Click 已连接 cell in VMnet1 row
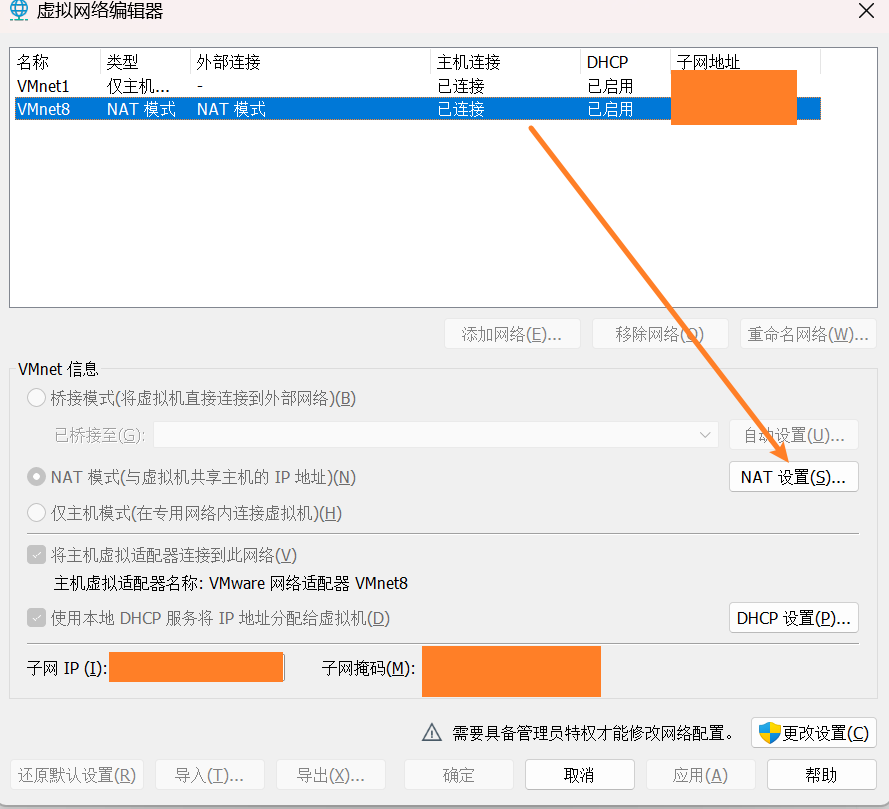The height and width of the screenshot is (809, 889). [x=461, y=86]
